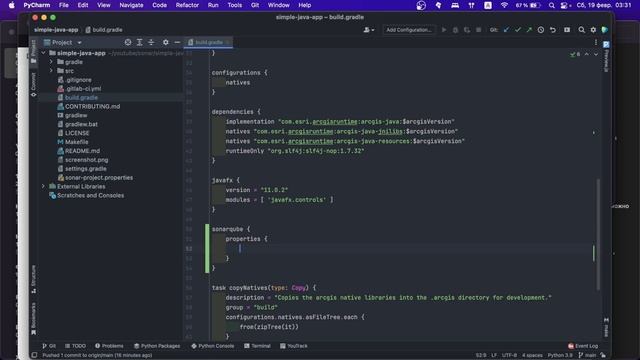
Task: Hide the Project panel with the minus icon
Action: point(177,42)
